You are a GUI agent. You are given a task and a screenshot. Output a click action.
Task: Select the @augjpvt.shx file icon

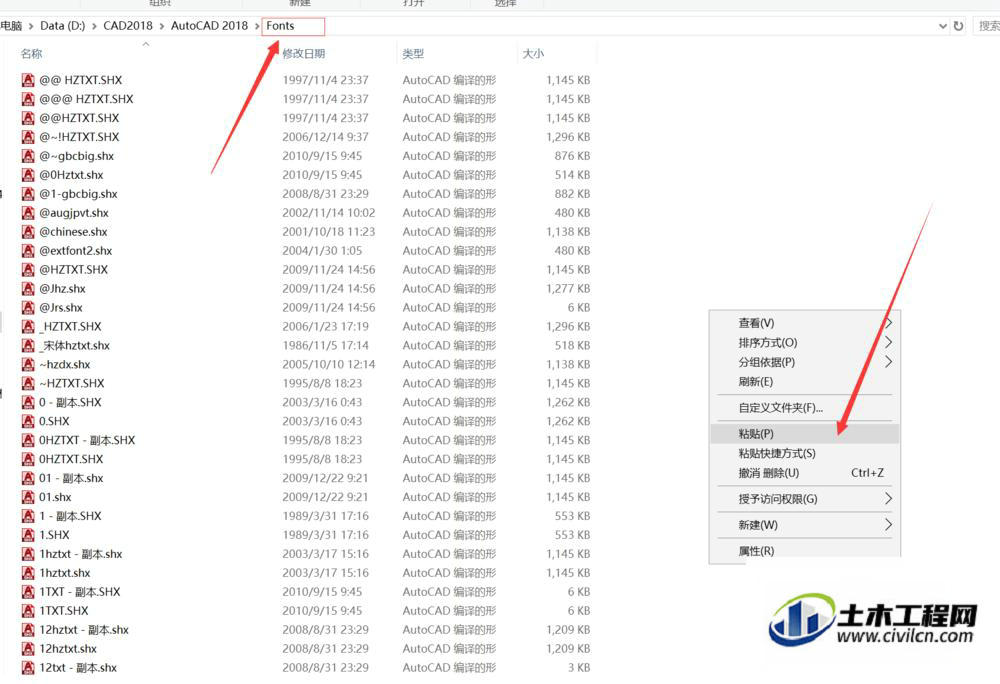coord(28,213)
